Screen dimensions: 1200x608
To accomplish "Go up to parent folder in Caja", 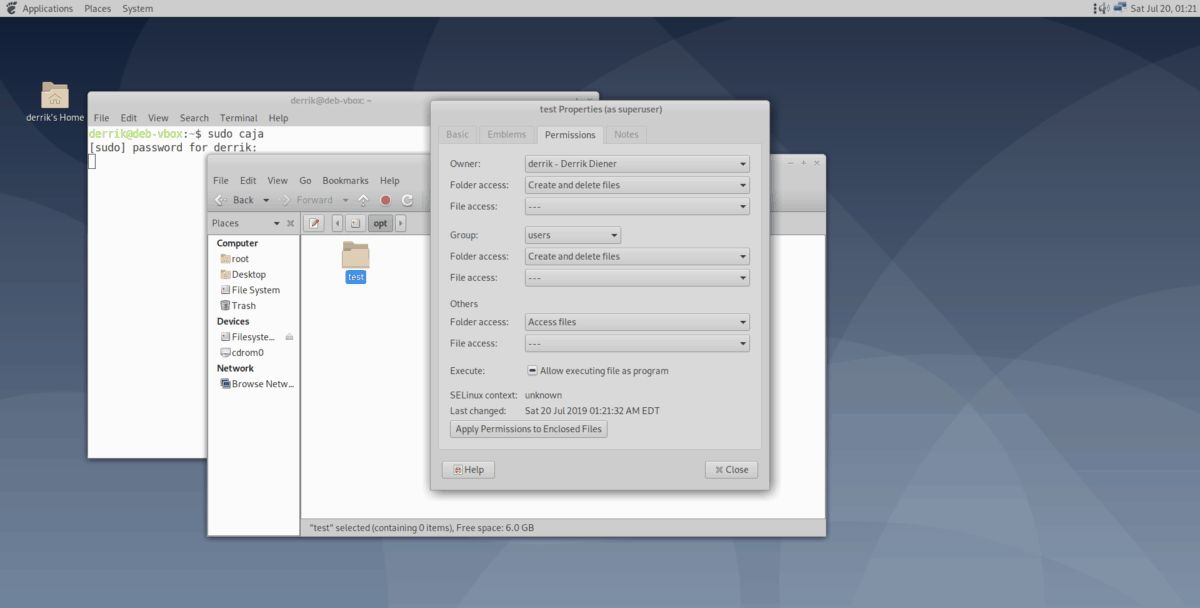I will 364,200.
